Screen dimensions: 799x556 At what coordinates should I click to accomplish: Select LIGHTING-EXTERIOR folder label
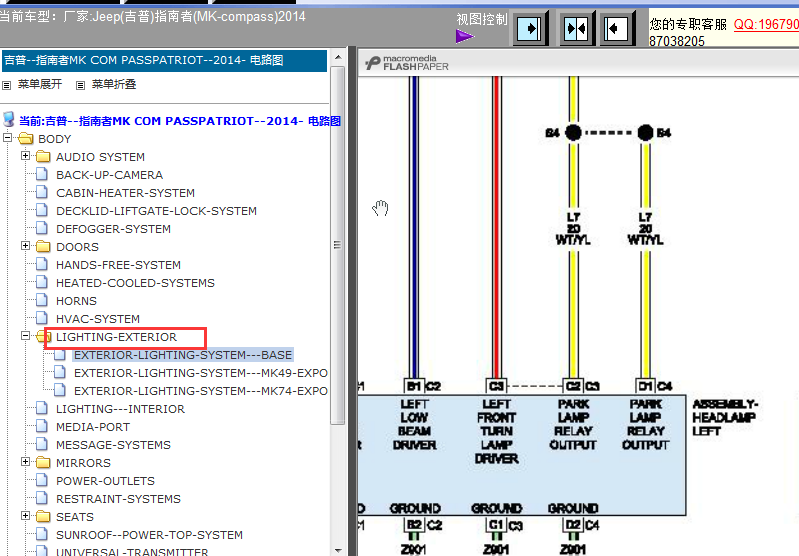[116, 337]
